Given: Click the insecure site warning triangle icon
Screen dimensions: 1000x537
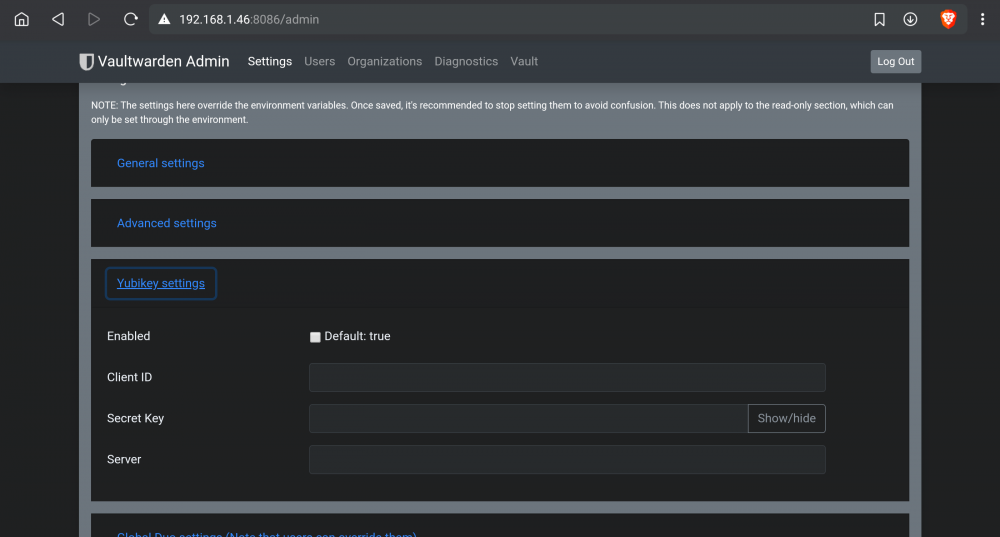Looking at the screenshot, I should pos(165,19).
